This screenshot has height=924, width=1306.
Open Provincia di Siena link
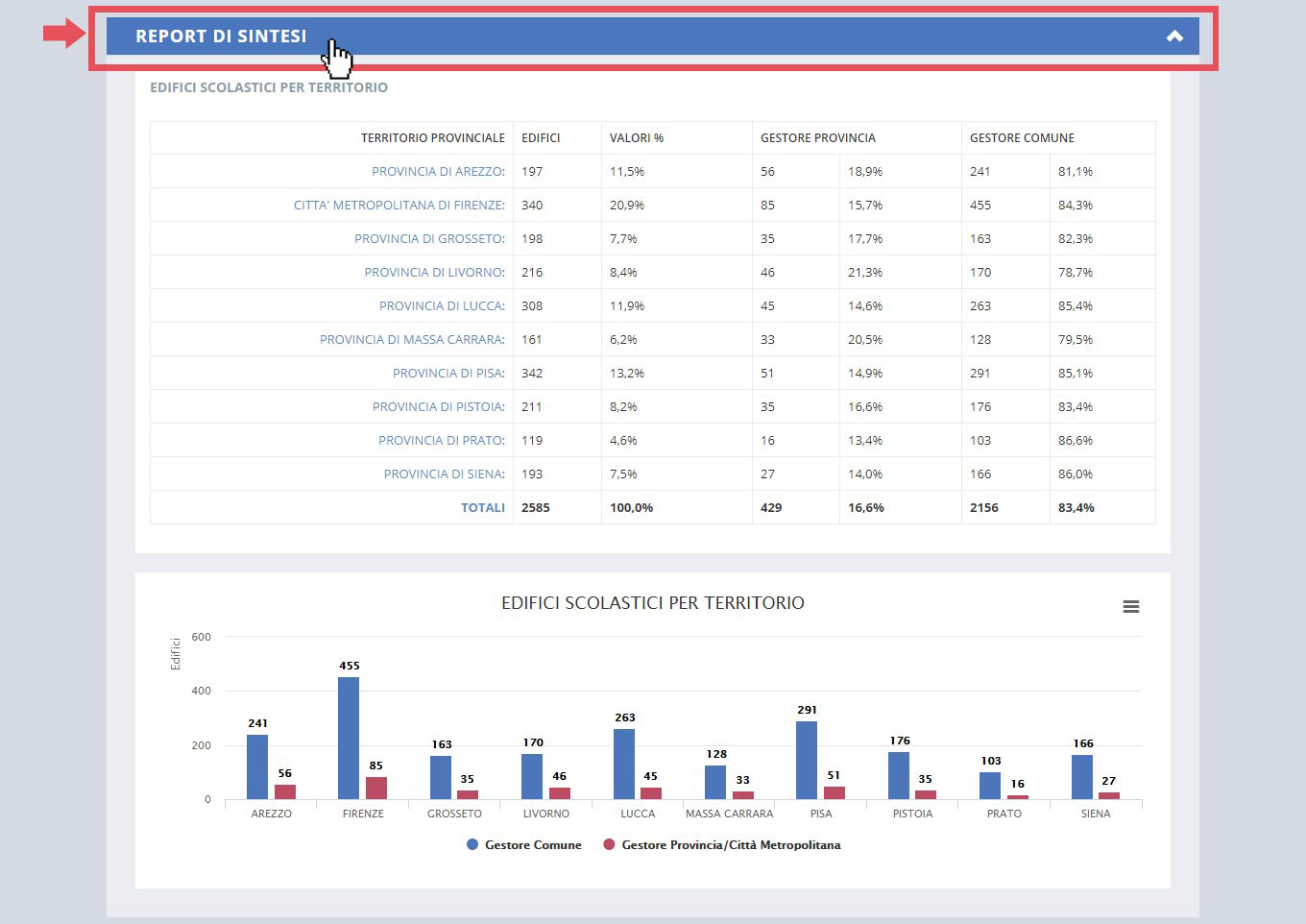click(x=444, y=474)
